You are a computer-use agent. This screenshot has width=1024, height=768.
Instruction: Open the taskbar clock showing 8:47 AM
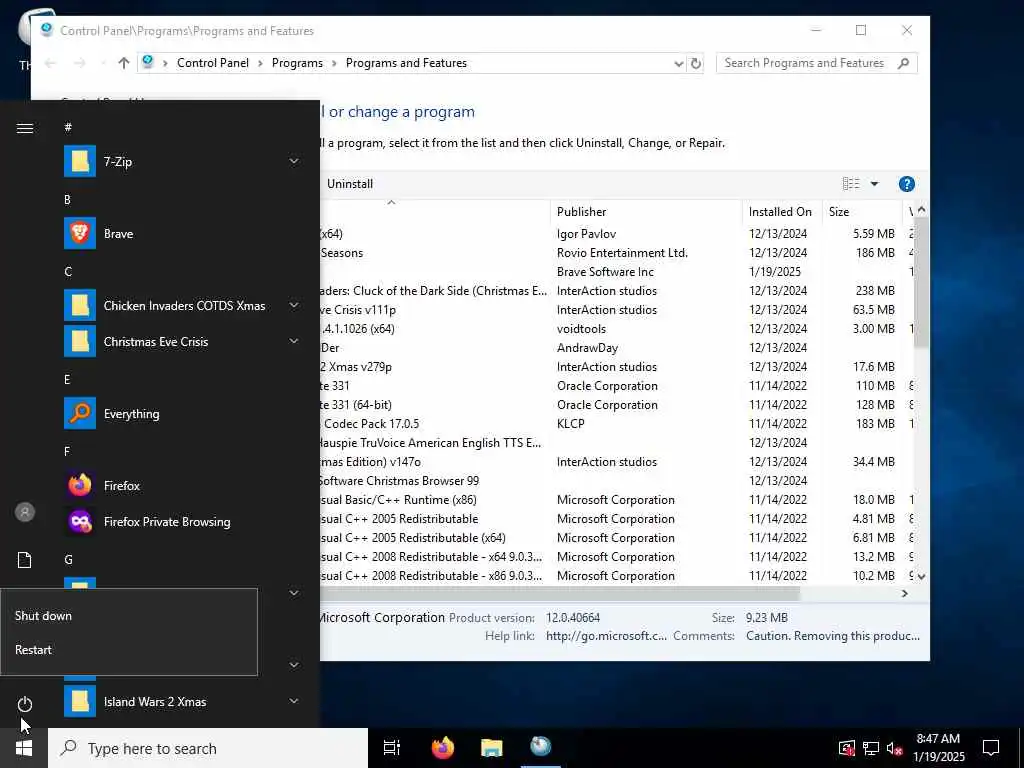click(x=938, y=748)
